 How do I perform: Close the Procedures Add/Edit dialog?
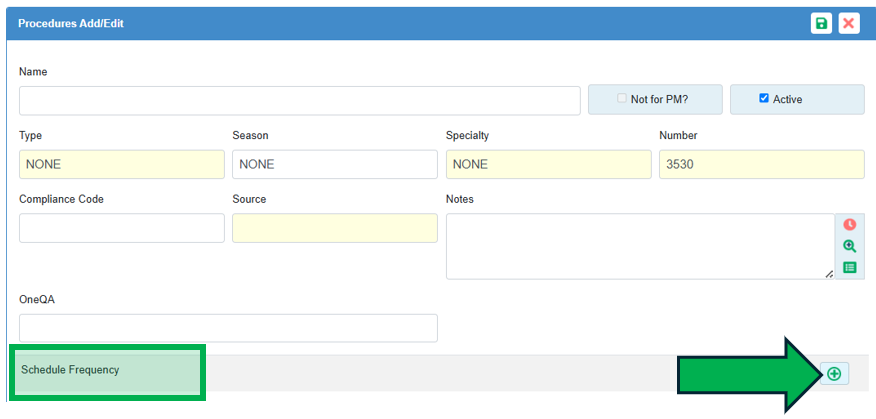point(849,23)
